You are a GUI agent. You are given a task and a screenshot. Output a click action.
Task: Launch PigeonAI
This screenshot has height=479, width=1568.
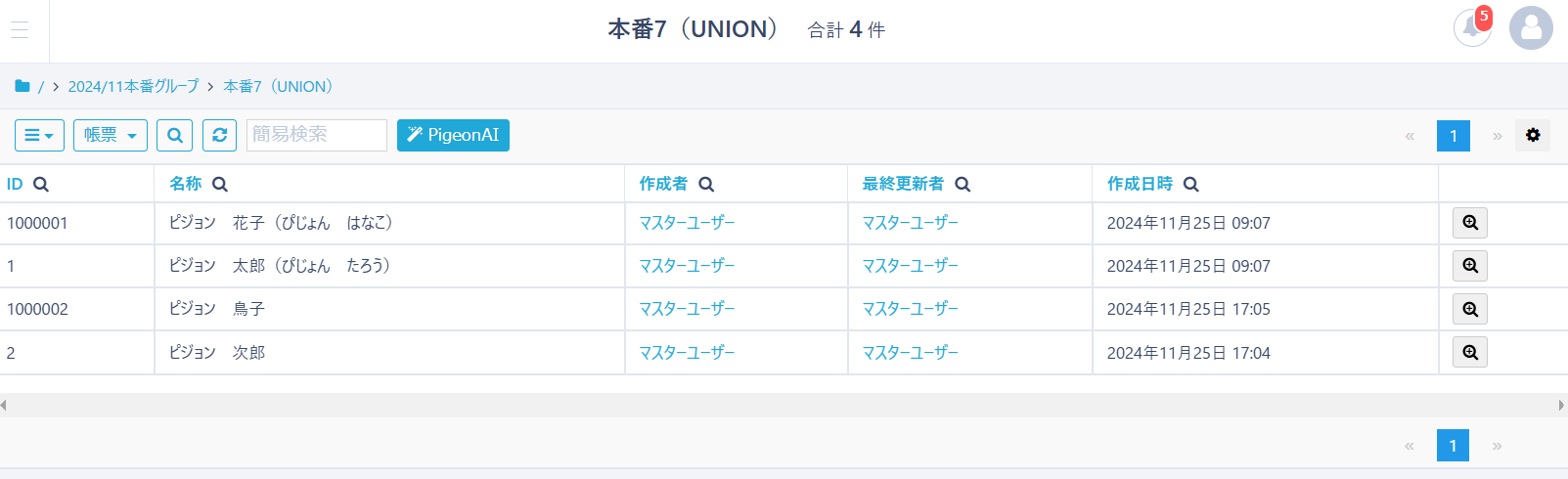[453, 135]
